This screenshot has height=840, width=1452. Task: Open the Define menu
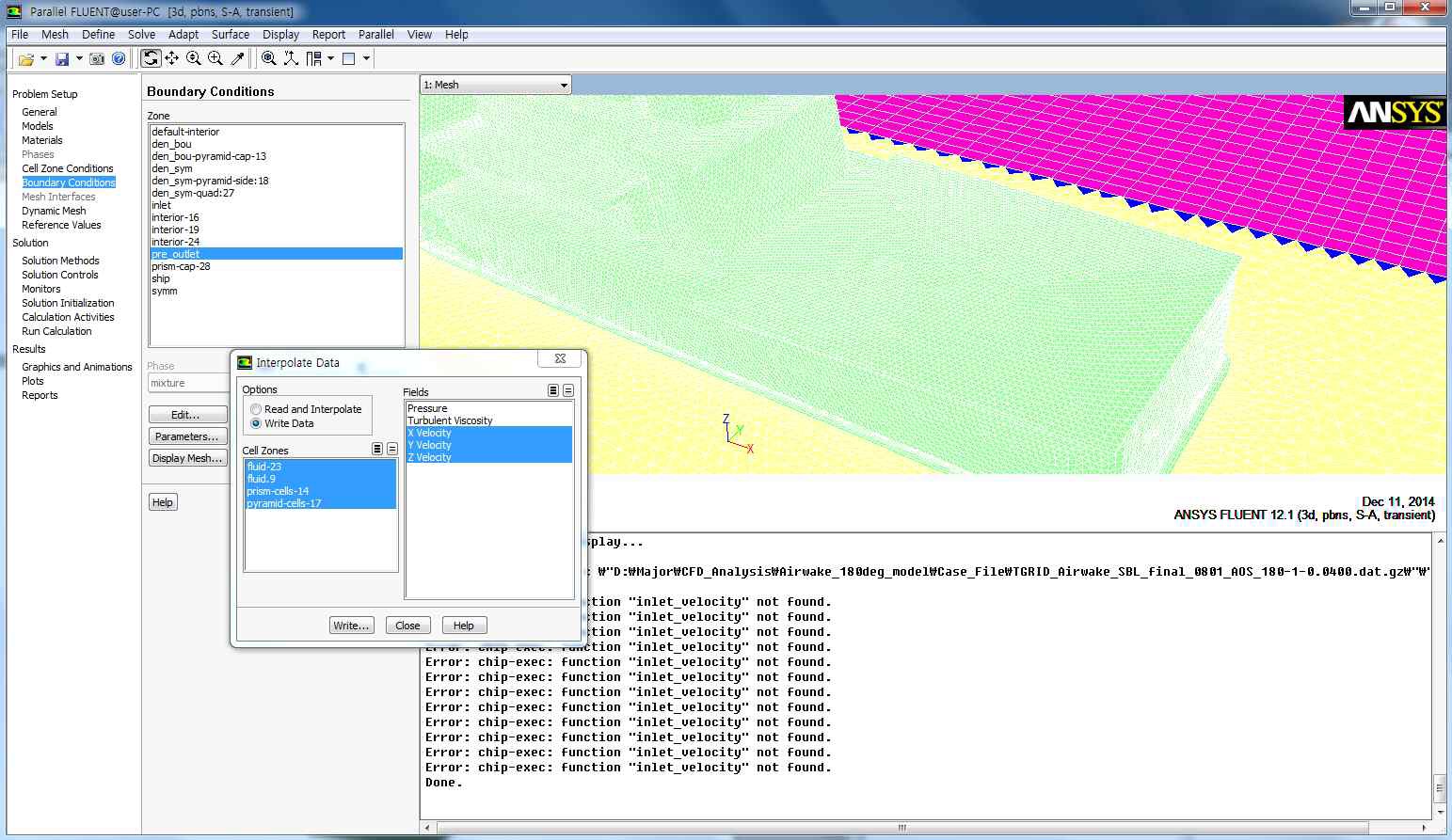pos(98,34)
